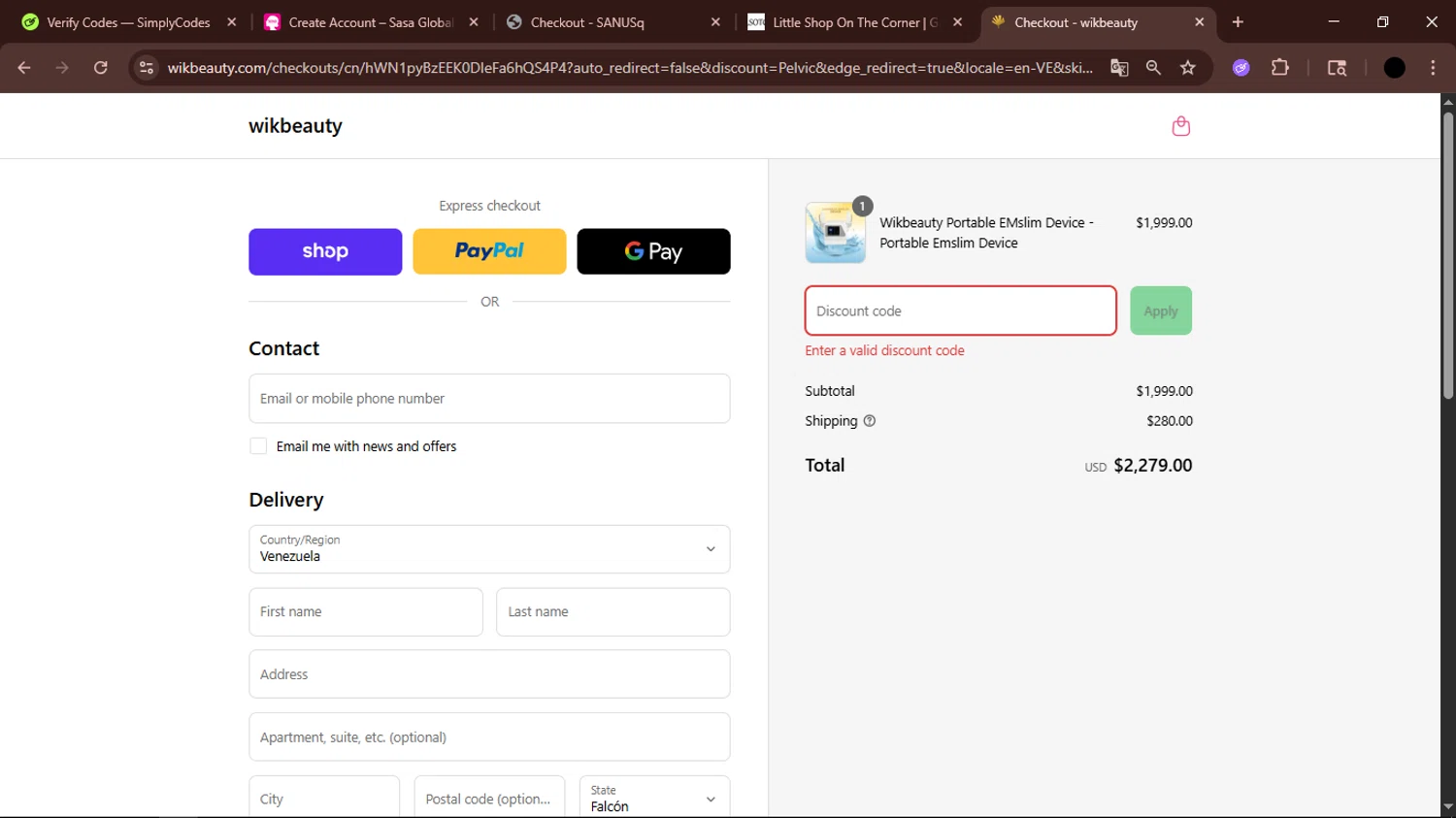The width and height of the screenshot is (1456, 818).
Task: Enable Email me with news and offers
Action: coord(258,446)
